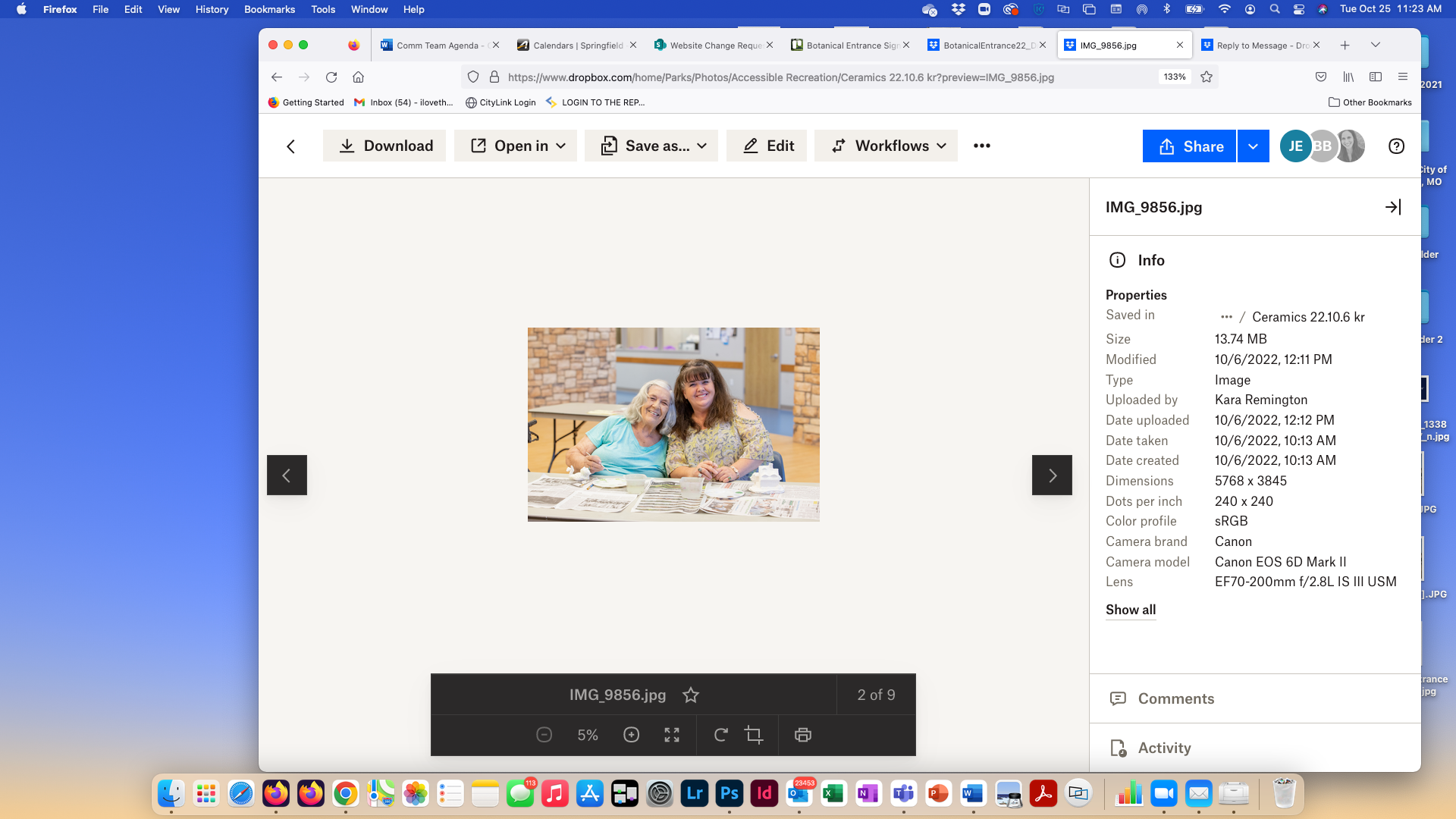Select the Bookmarks menu in Firefox
Viewport: 1456px width, 819px height.
pyautogui.click(x=269, y=9)
